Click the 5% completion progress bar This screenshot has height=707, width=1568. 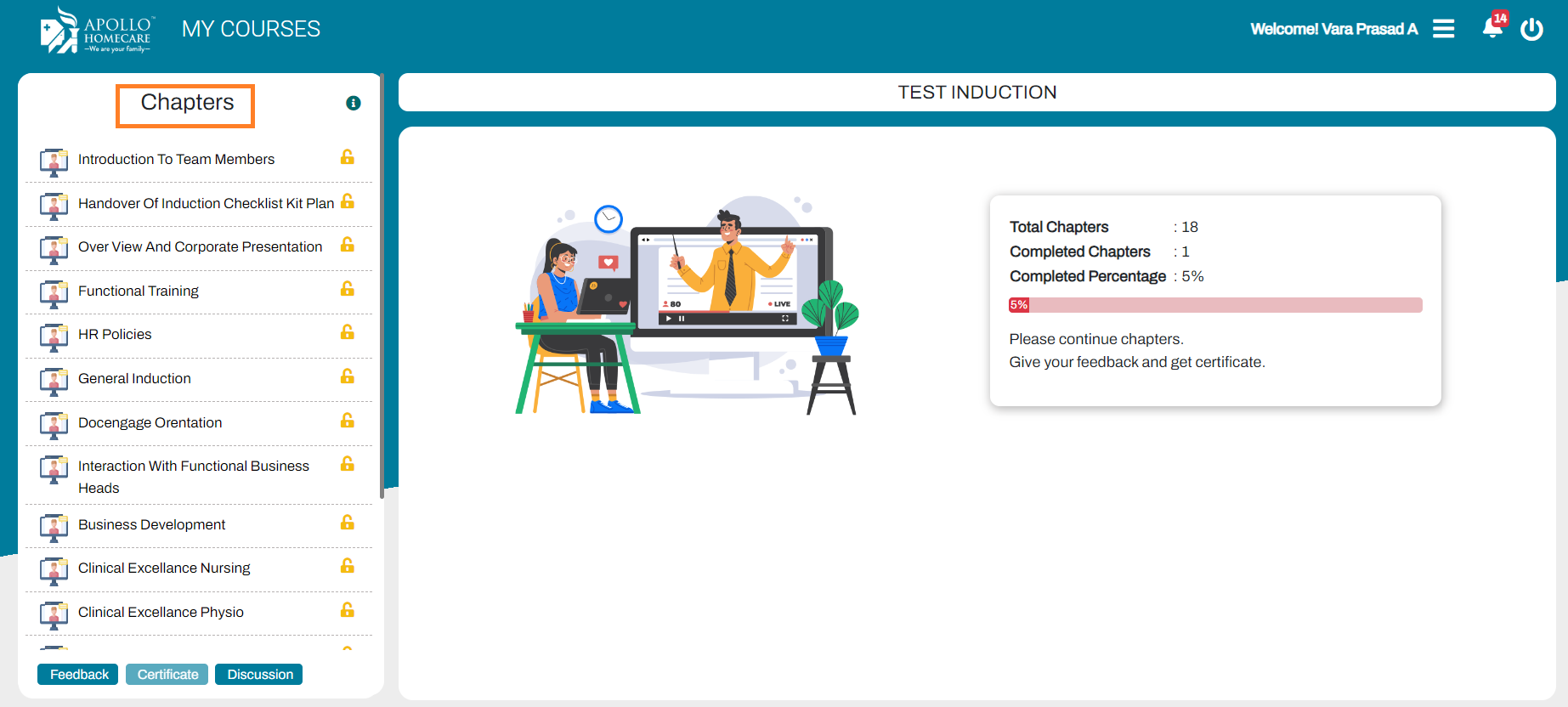(x=1214, y=305)
